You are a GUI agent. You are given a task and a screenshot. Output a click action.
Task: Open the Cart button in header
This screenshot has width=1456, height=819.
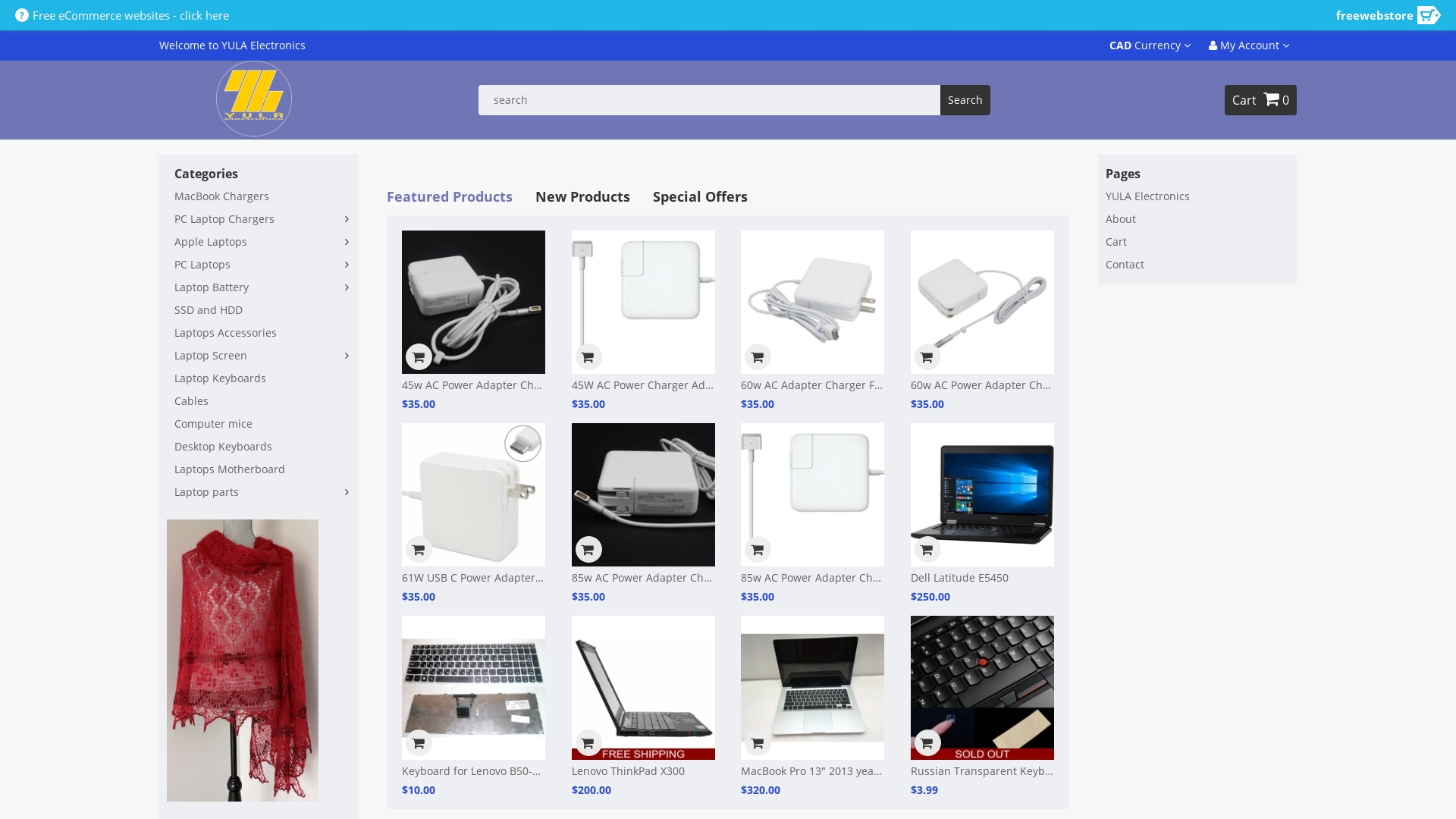[1260, 100]
